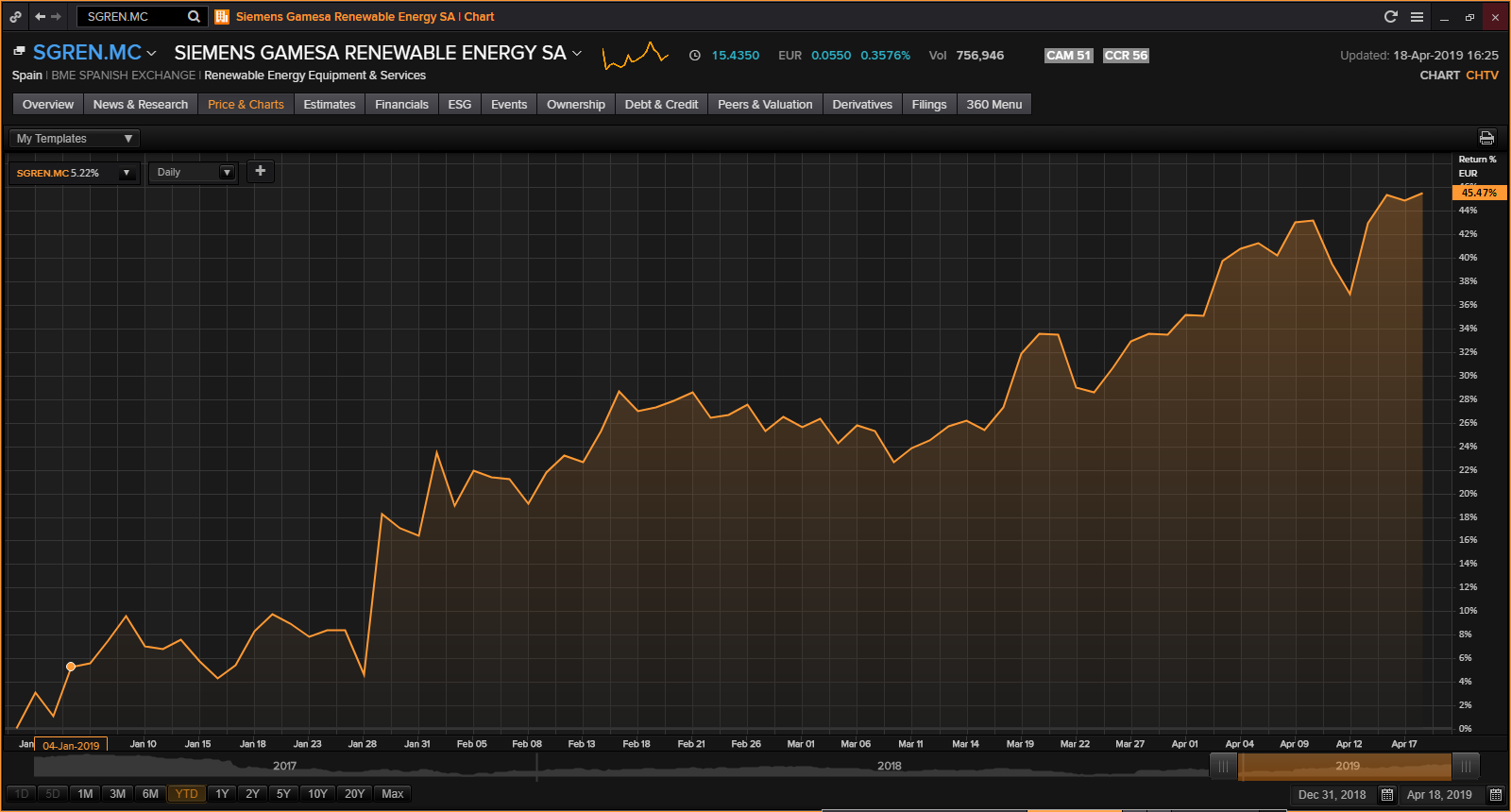Open the end date calendar picker
The width and height of the screenshot is (1511, 812).
1495,795
